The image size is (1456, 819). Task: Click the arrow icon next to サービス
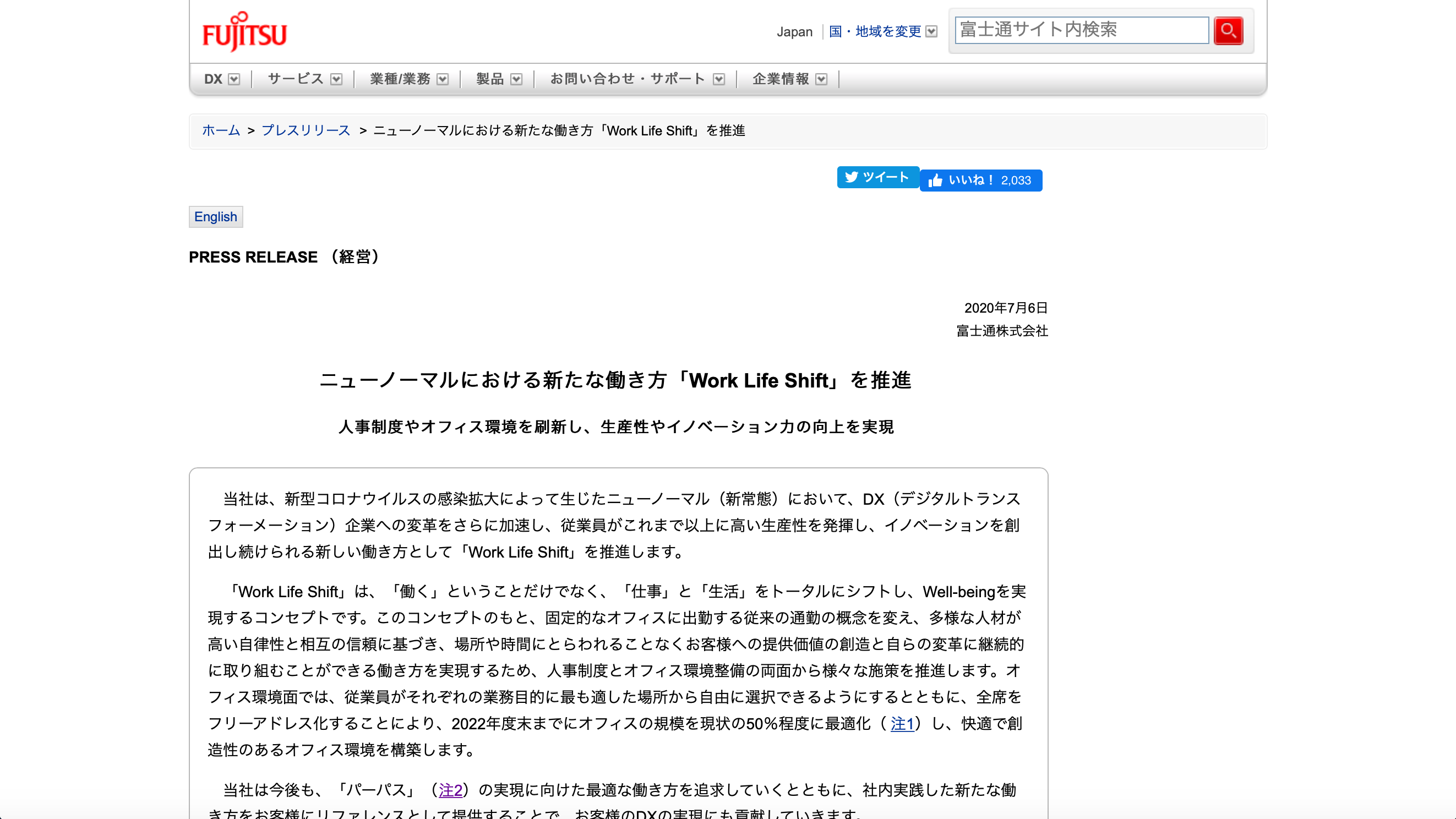pos(336,79)
